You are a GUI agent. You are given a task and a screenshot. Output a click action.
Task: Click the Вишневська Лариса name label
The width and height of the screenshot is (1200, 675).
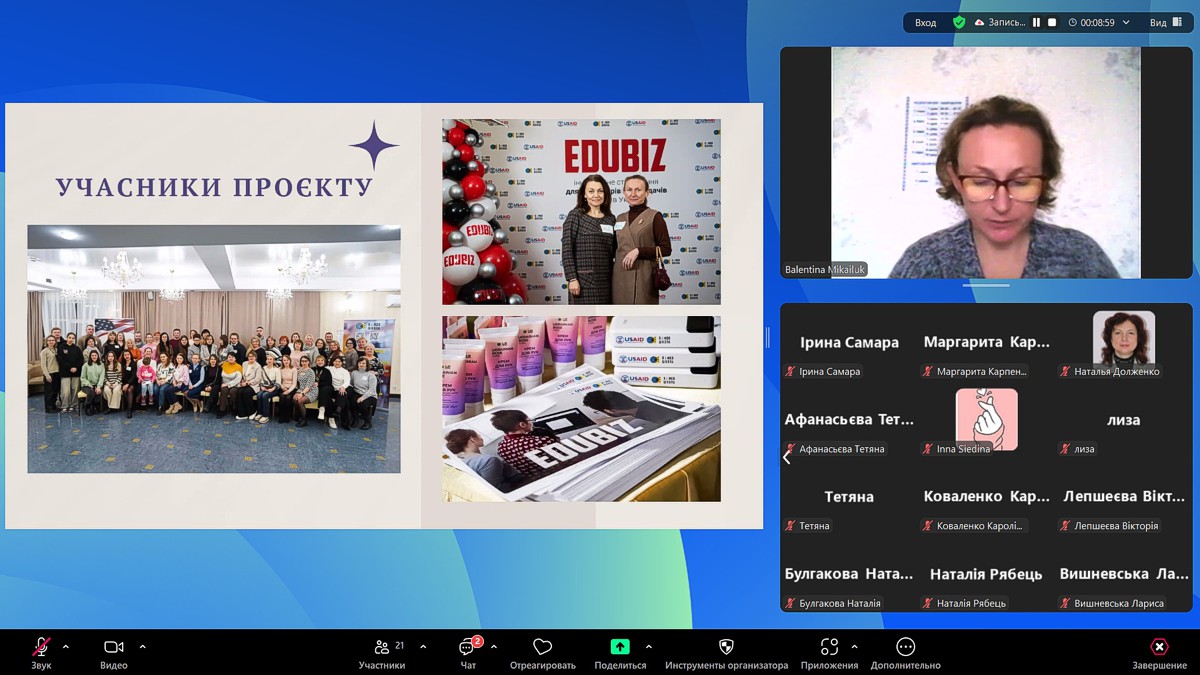pyautogui.click(x=1119, y=604)
